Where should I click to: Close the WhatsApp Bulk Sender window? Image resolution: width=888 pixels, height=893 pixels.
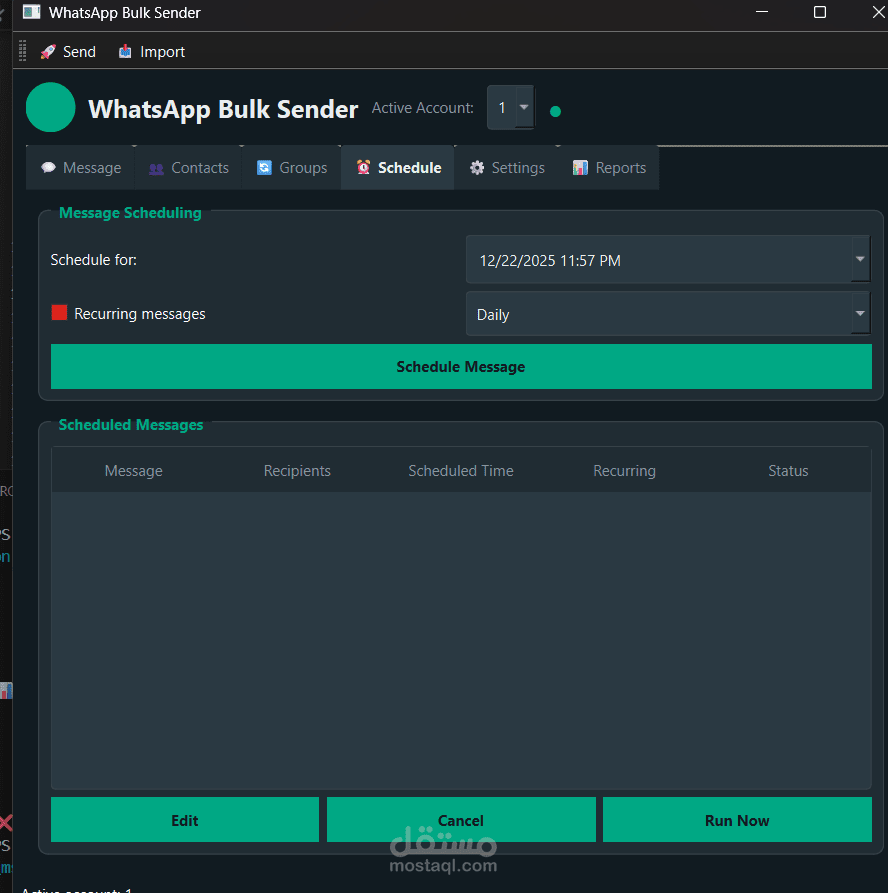pyautogui.click(x=878, y=12)
